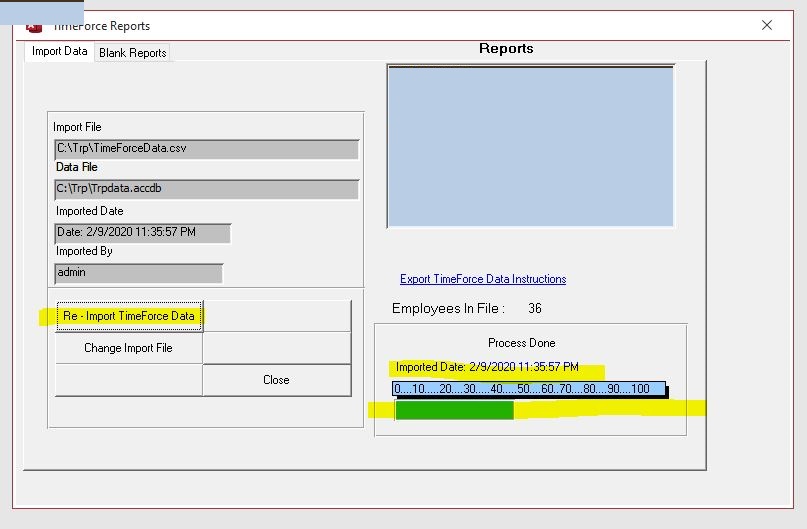Click the Access app icon in title bar
807x529 pixels.
click(x=34, y=28)
